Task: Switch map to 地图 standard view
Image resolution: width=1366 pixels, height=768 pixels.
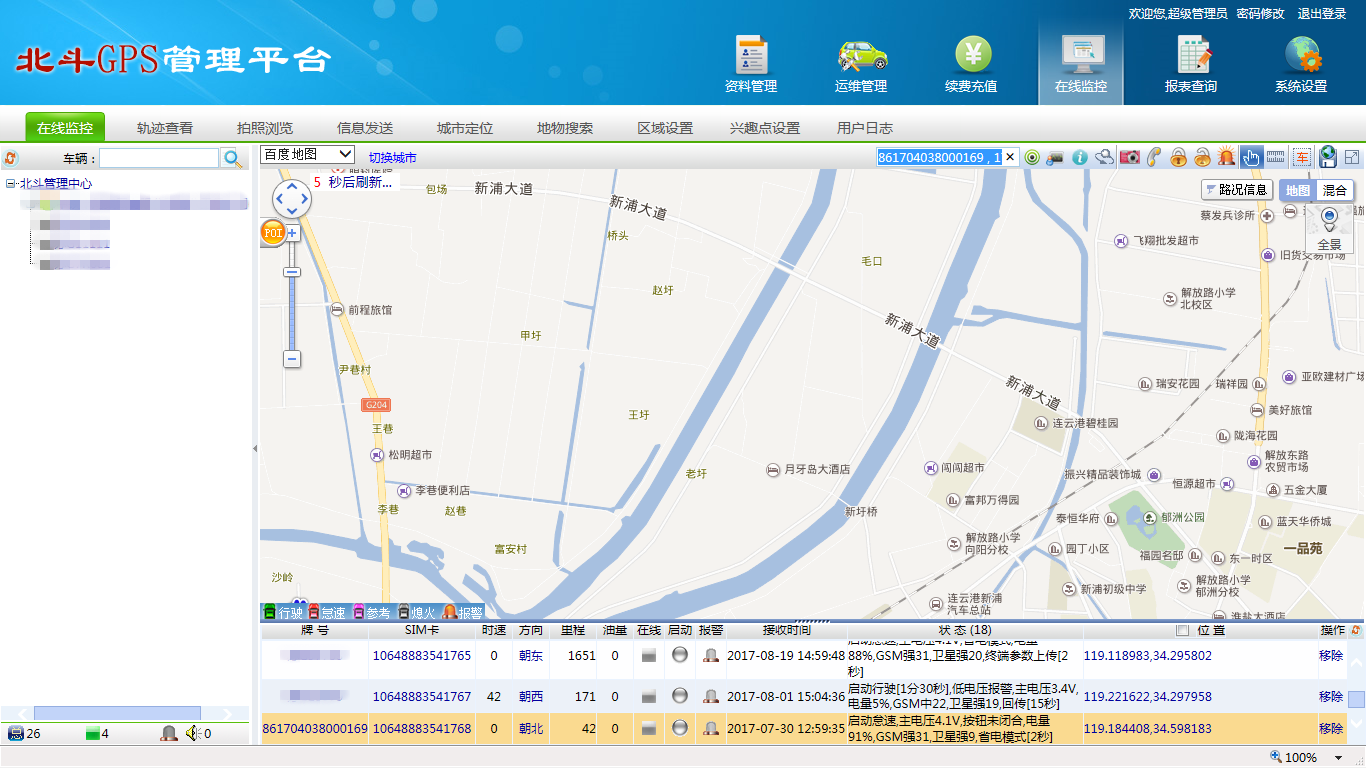Action: pos(1298,190)
